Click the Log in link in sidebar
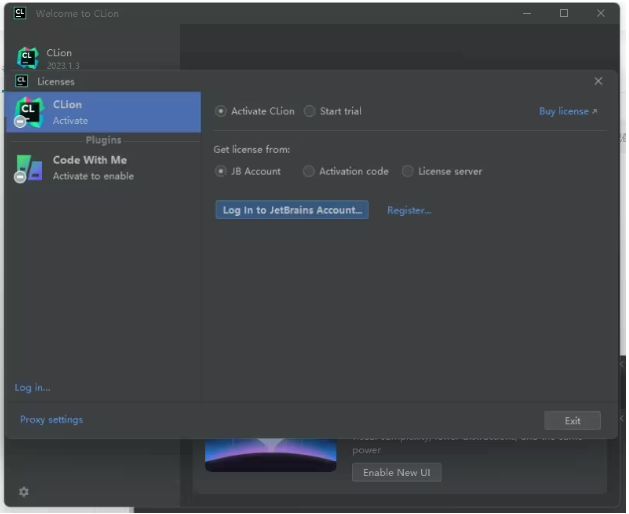Image resolution: width=629 pixels, height=514 pixels. coord(32,388)
